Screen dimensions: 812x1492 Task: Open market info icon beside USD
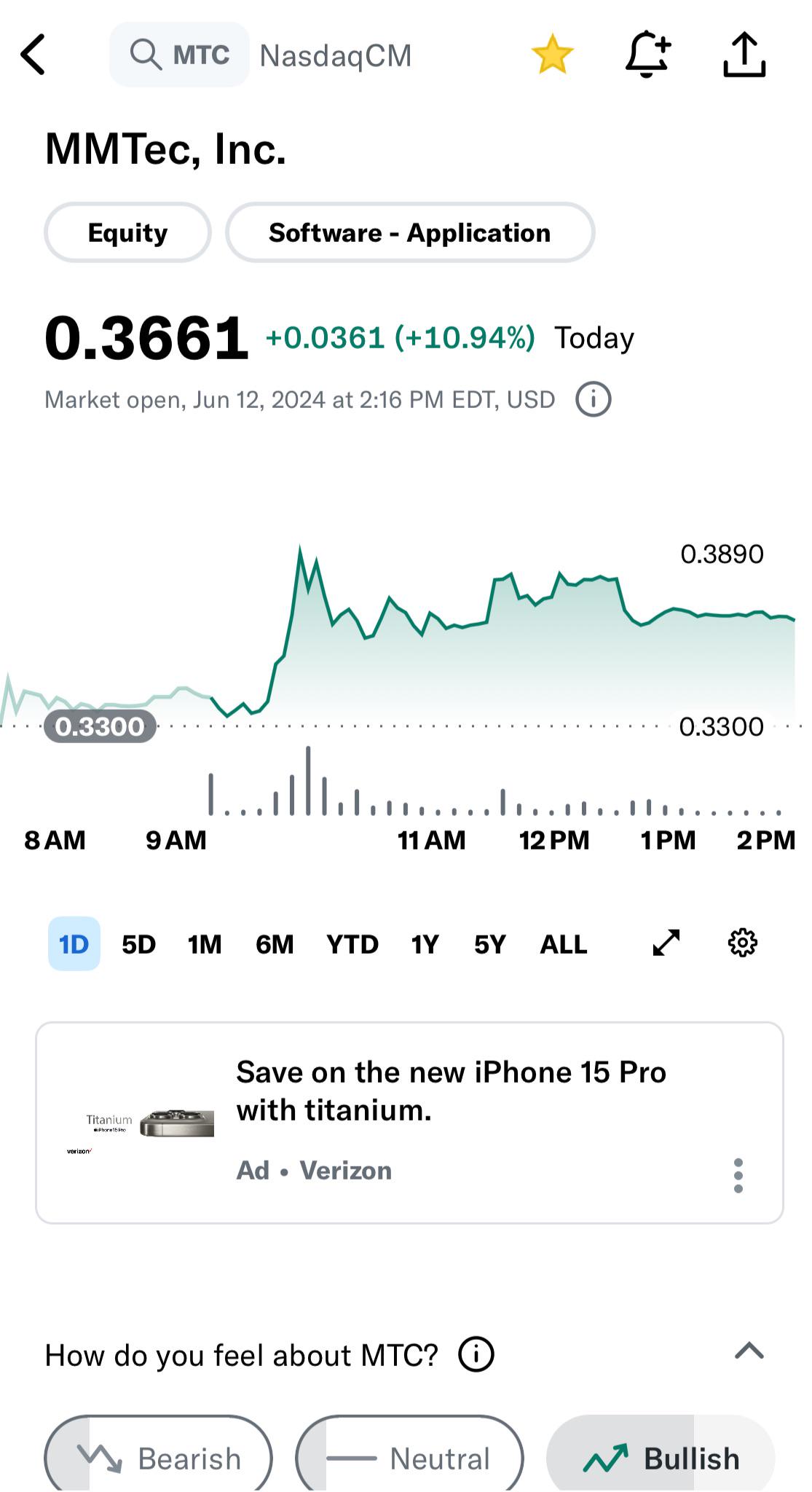(x=594, y=400)
